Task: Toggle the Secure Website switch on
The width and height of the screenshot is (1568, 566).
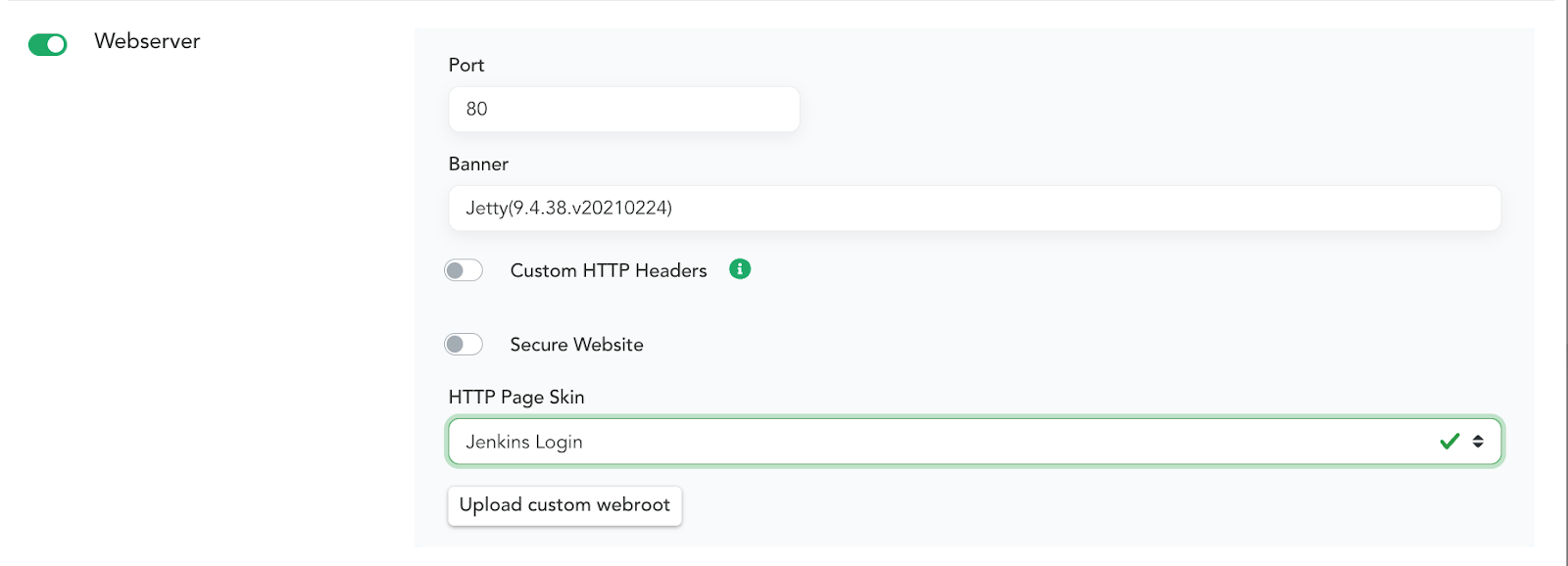Action: click(x=464, y=344)
